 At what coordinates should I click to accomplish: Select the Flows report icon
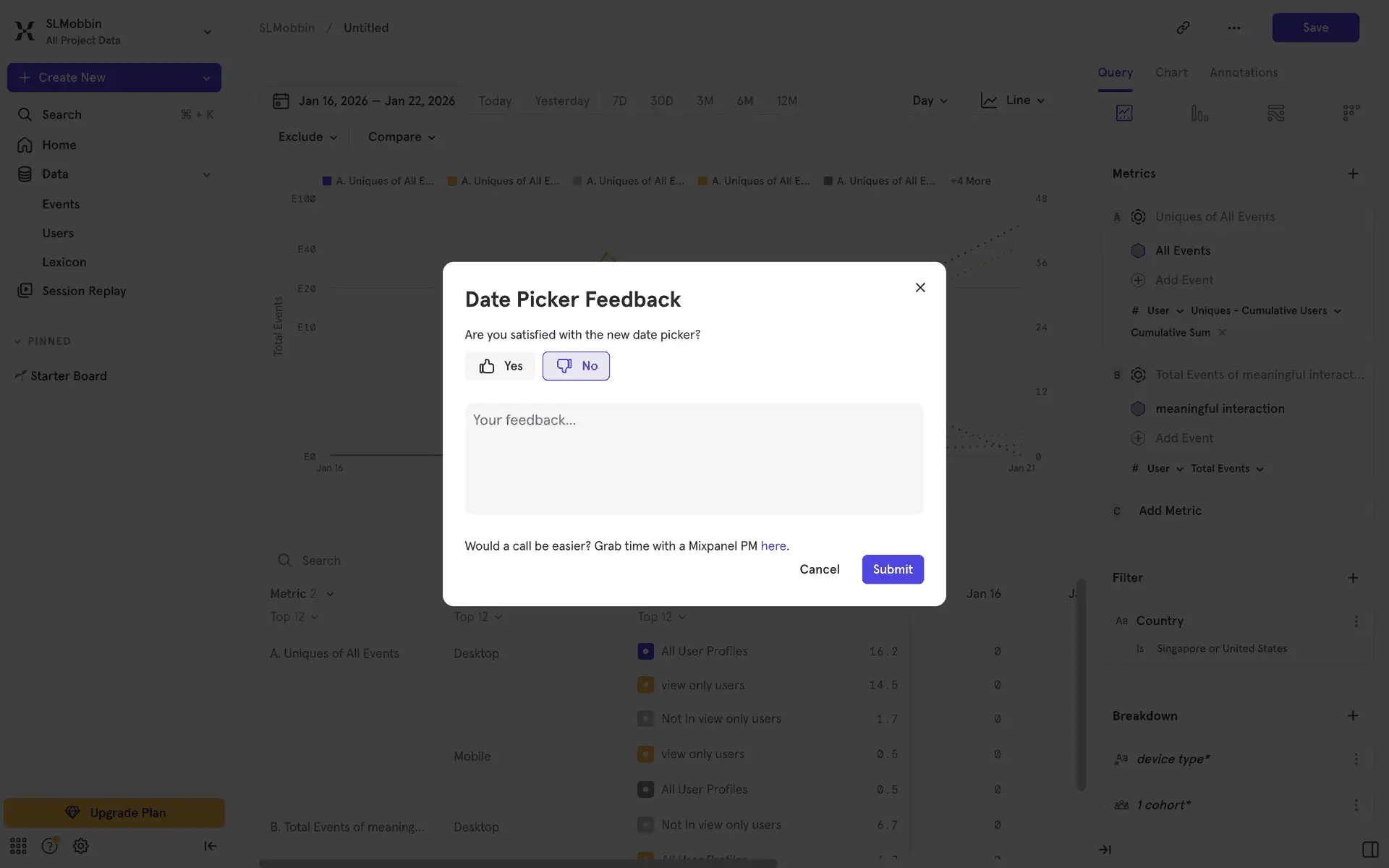pyautogui.click(x=1275, y=113)
